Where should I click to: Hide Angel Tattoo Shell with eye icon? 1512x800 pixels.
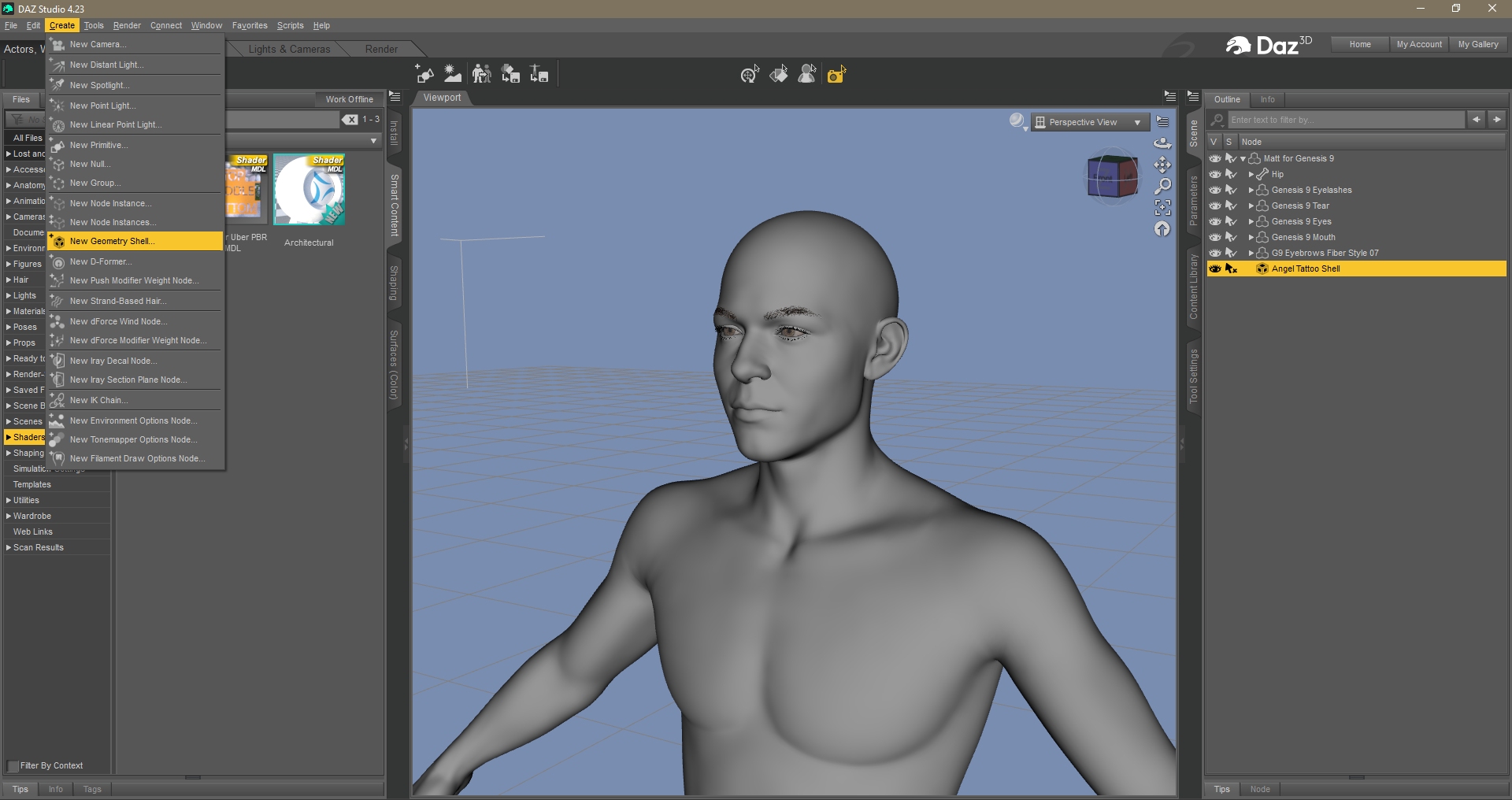click(1215, 269)
